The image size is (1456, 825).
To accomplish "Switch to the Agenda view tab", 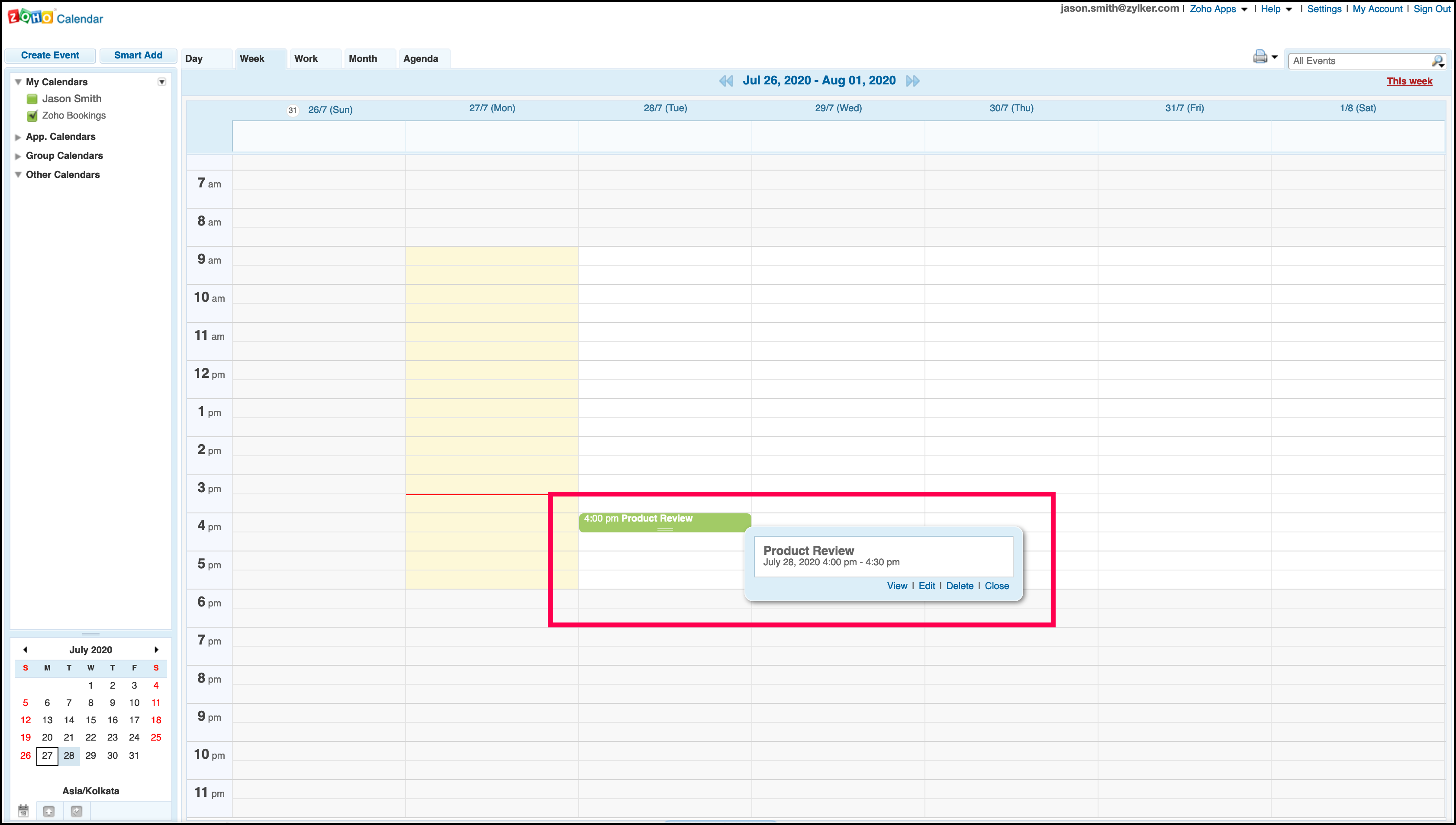I will (x=420, y=59).
